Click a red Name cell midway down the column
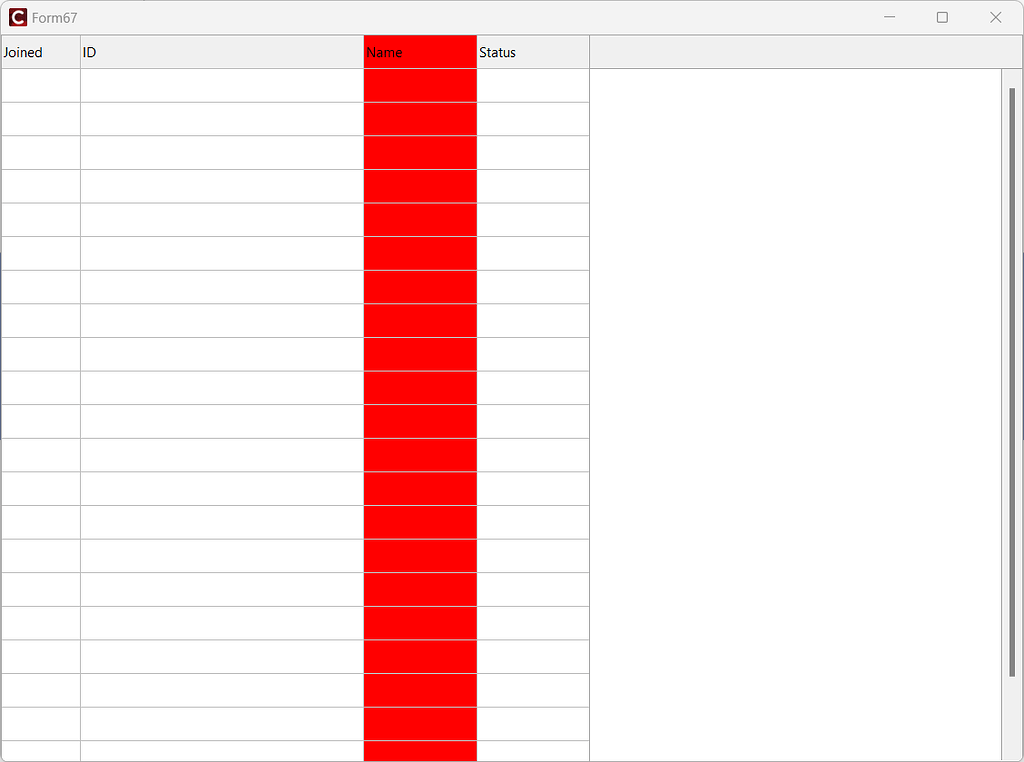 click(419, 420)
